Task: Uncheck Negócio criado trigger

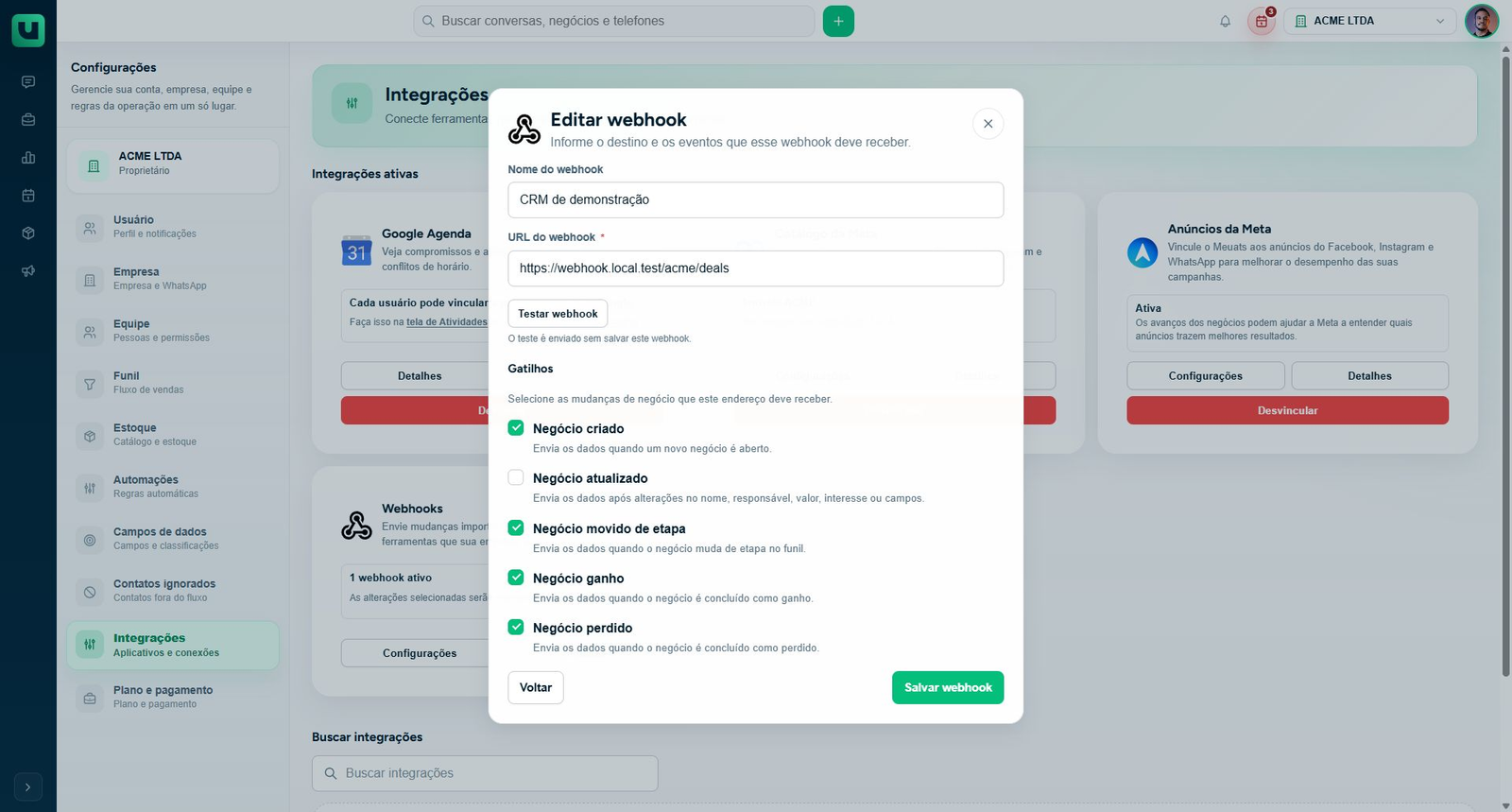Action: [516, 428]
